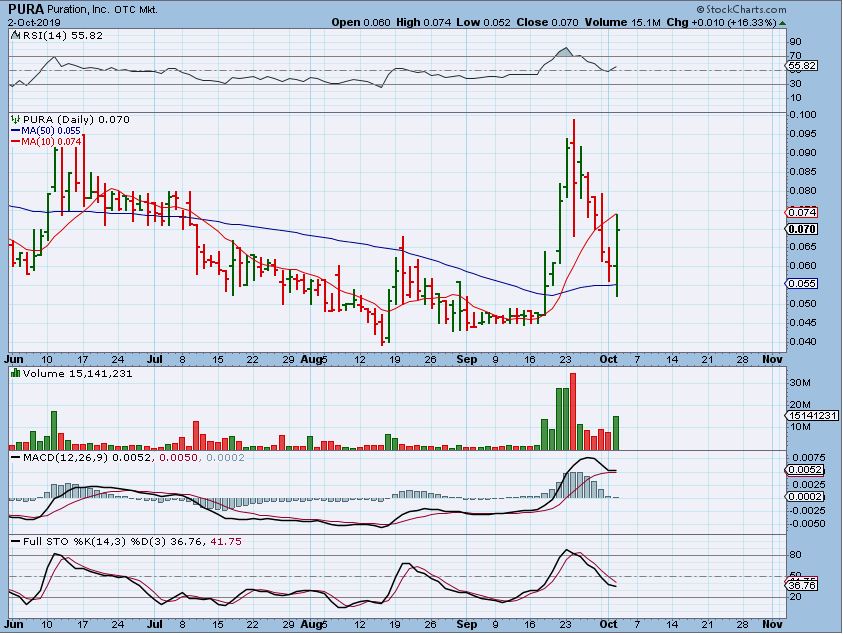The width and height of the screenshot is (843, 635).
Task: Click the 'MA(10) 0.074' legend text
Action: point(51,141)
